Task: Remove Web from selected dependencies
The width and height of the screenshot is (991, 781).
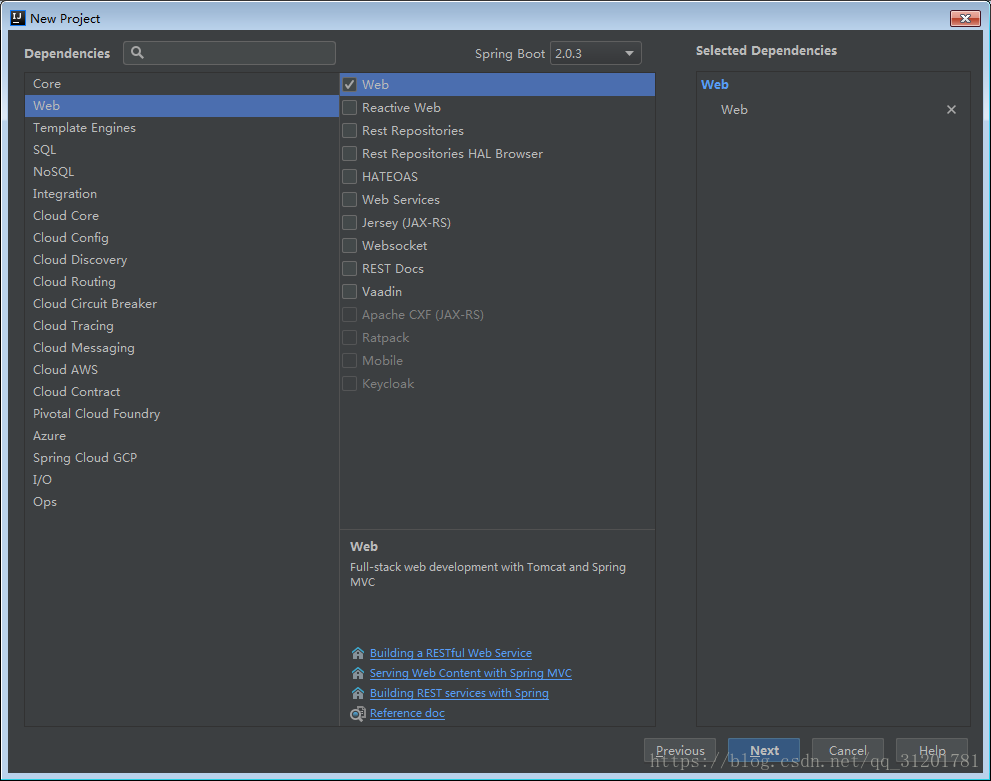Action: (x=951, y=109)
